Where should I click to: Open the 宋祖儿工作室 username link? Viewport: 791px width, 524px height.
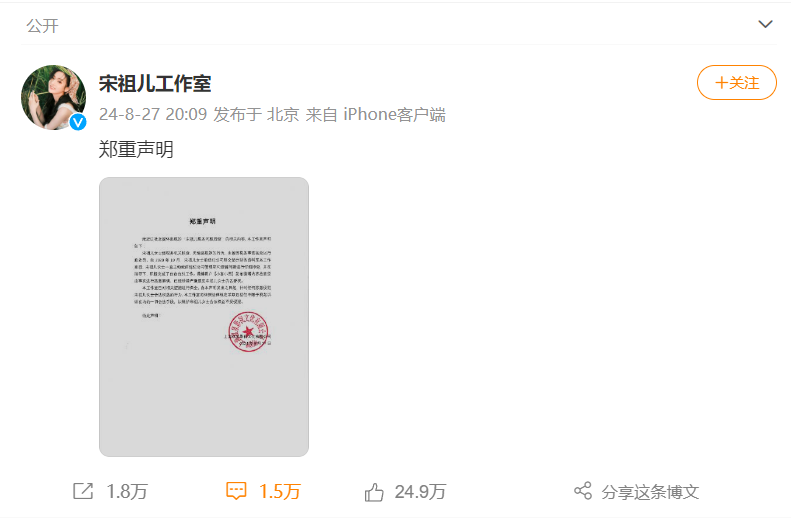155,83
